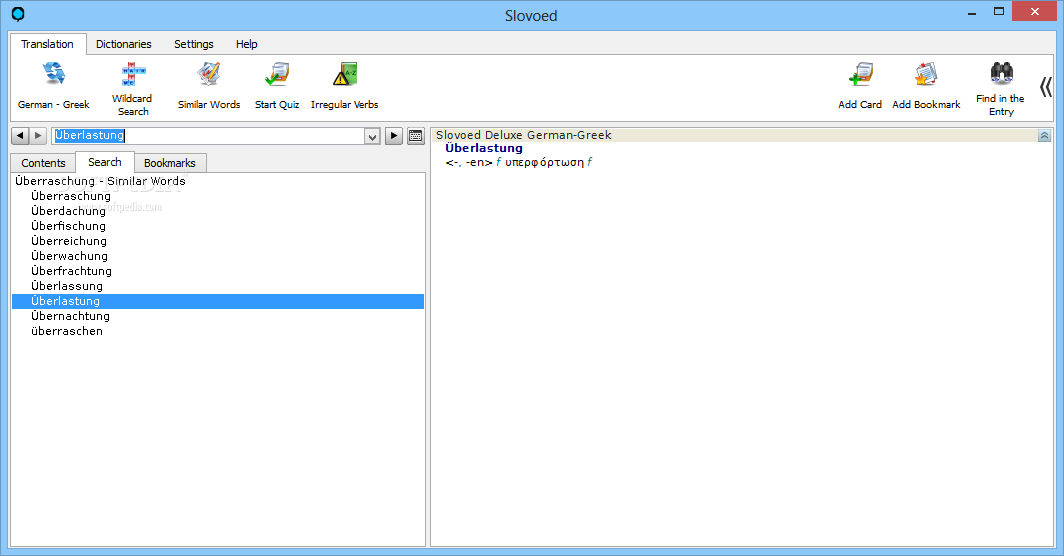Click the highlighted 'Überlastung' list row
The height and width of the screenshot is (556, 1064).
pos(218,301)
